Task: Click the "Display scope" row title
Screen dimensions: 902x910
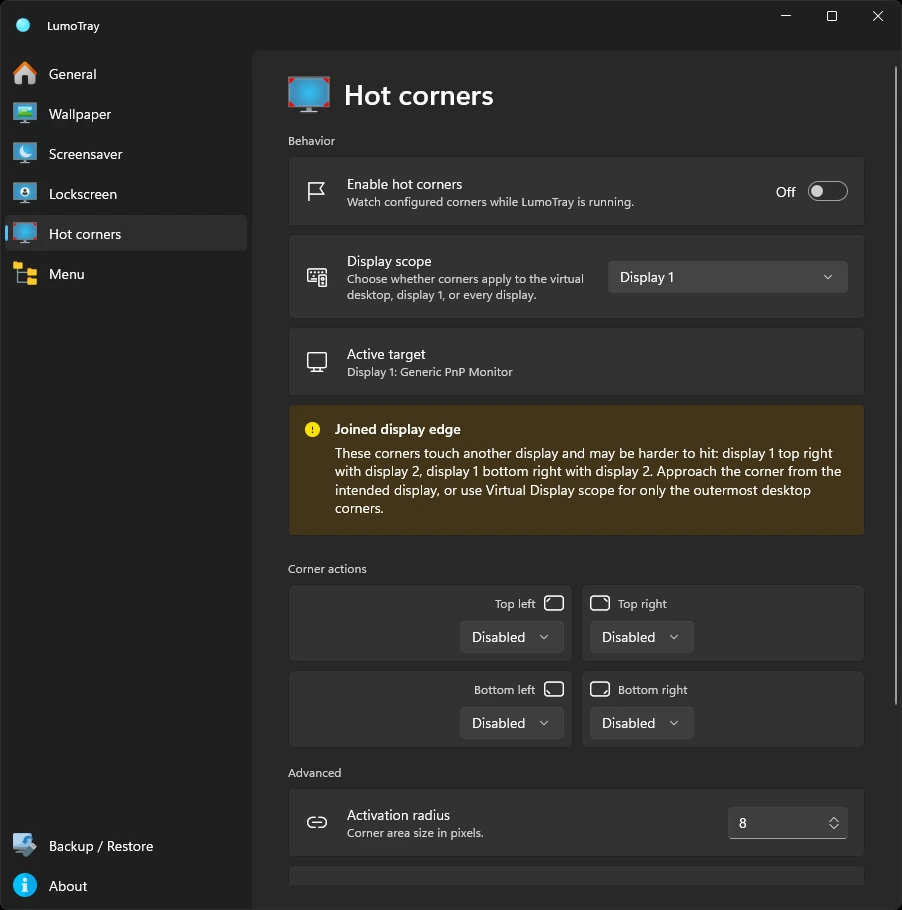Action: (x=389, y=261)
